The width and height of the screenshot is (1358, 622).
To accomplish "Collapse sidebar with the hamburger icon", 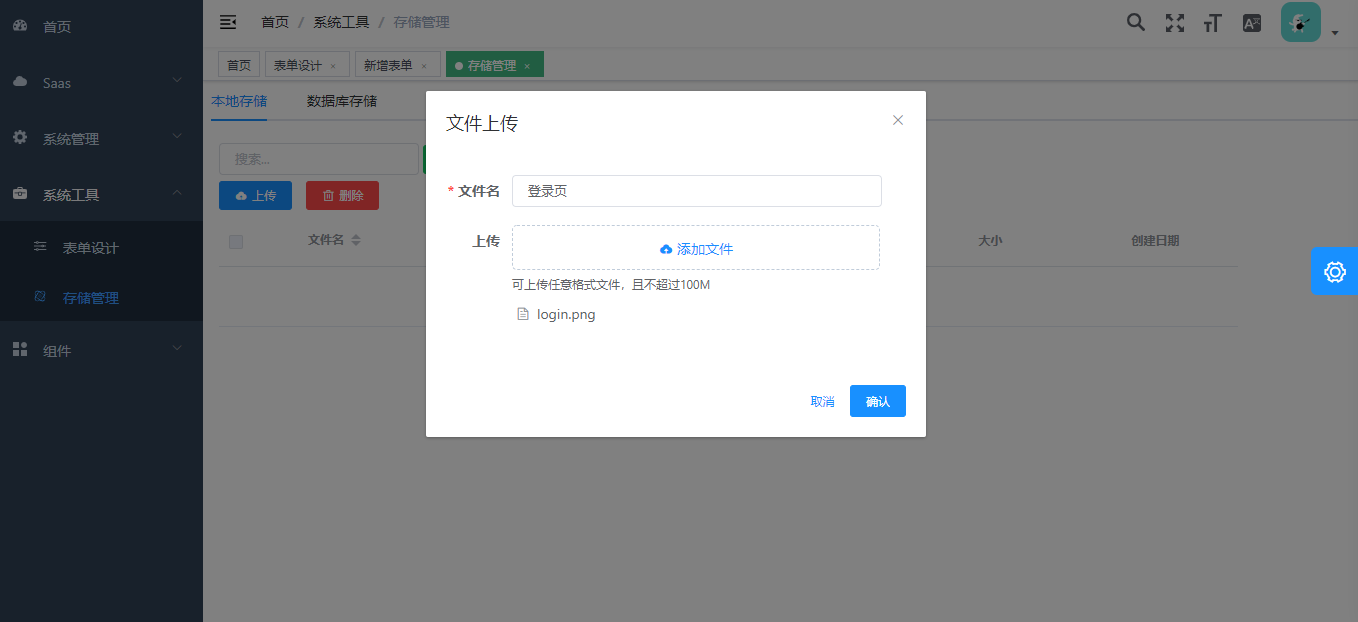I will point(228,22).
